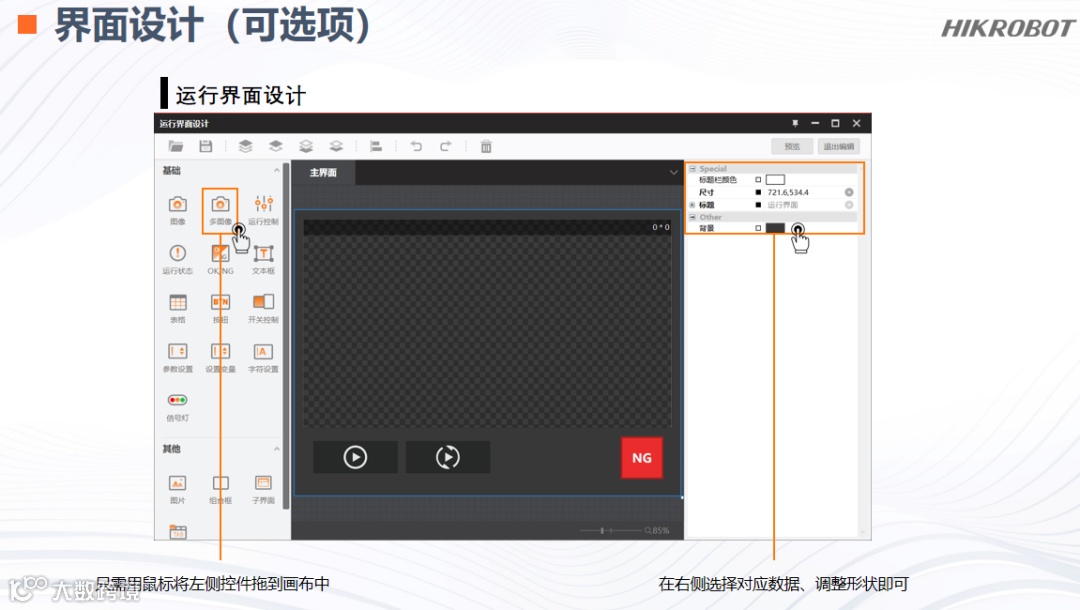Viewport: 1080px width, 610px height.
Task: Reset the 标题 title value
Action: (849, 204)
